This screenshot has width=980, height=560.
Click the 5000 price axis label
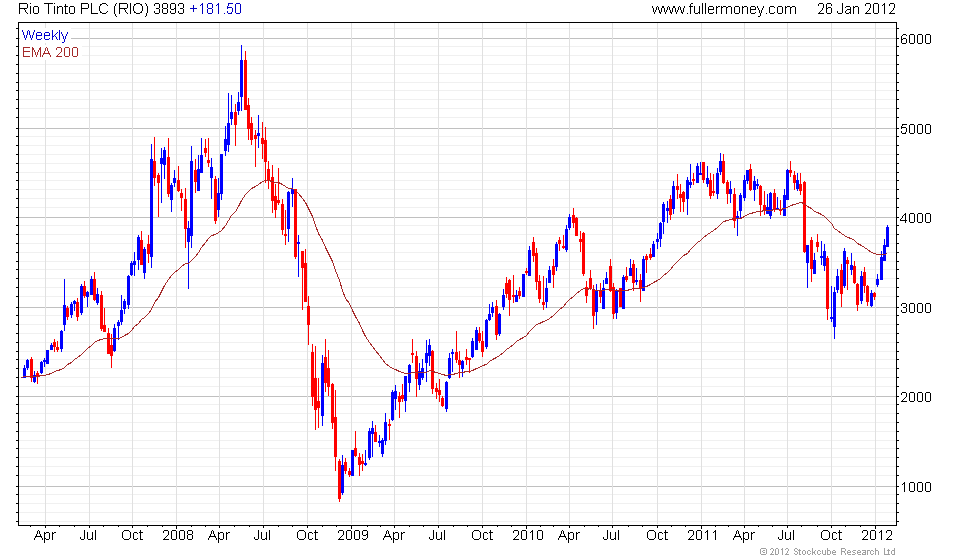pos(916,129)
